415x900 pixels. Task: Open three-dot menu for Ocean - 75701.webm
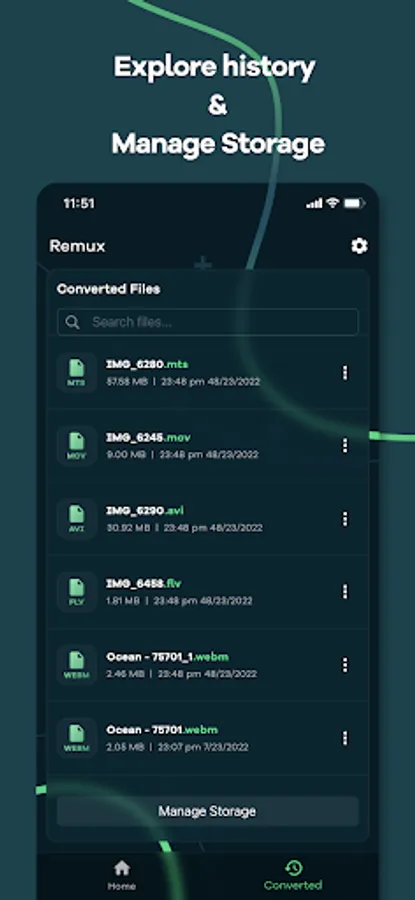(x=345, y=738)
